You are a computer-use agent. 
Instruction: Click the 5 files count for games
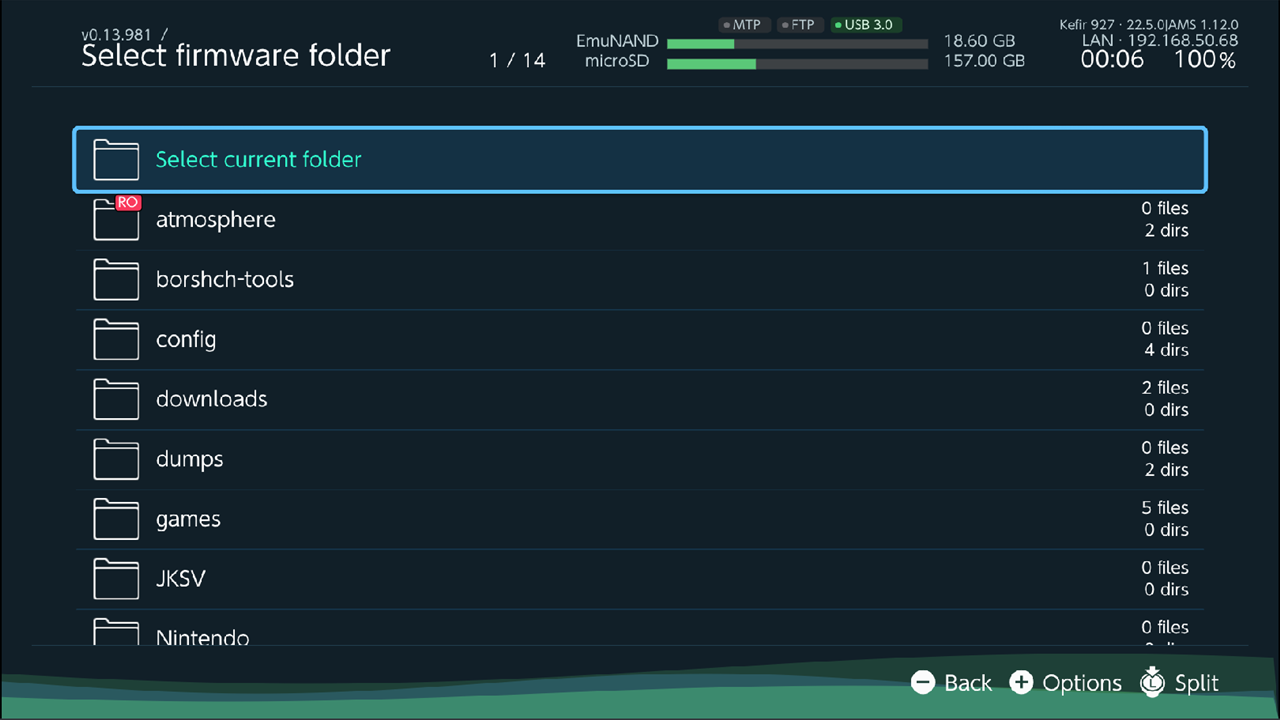point(1165,508)
